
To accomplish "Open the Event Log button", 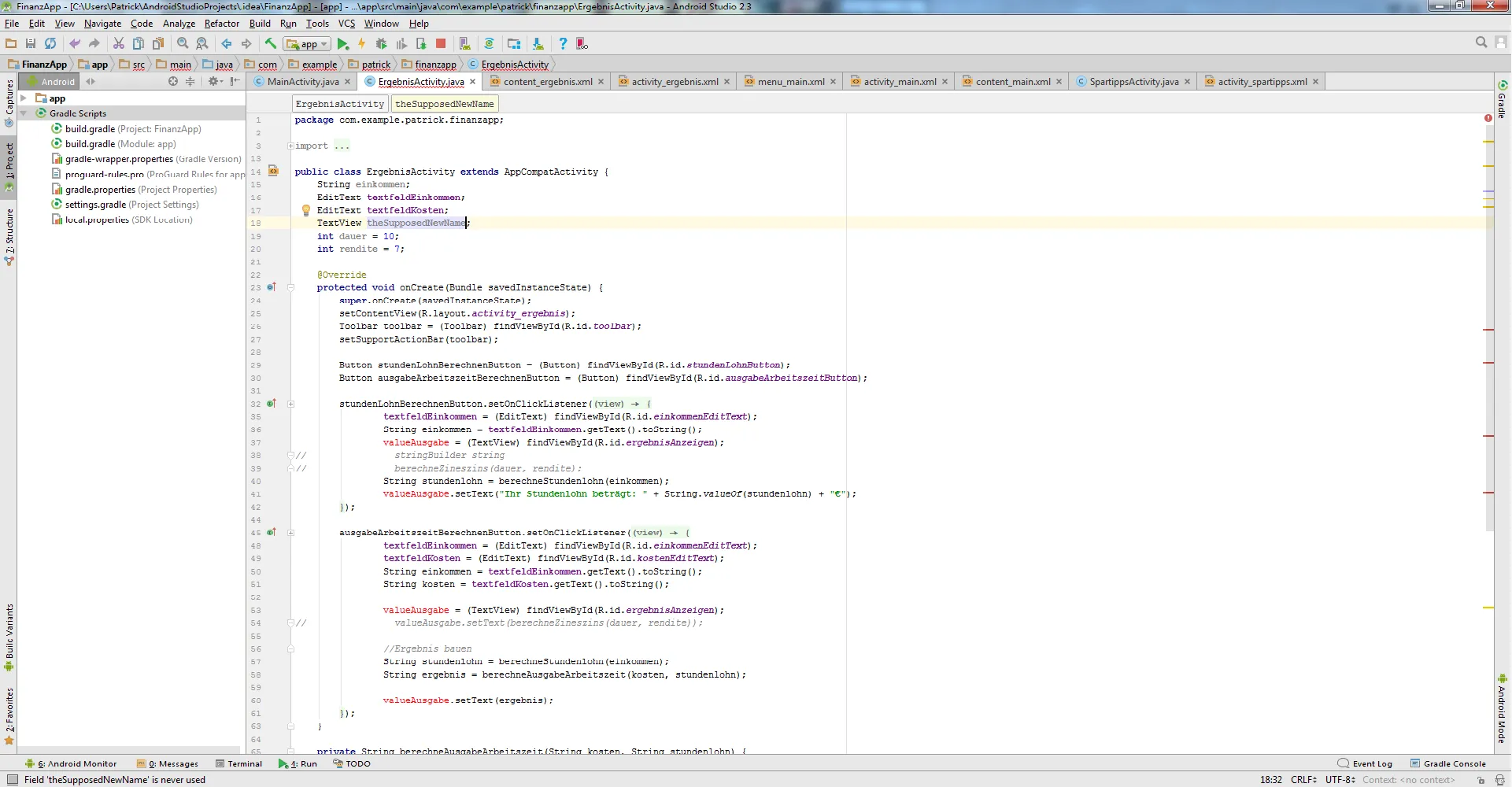I will 1365,763.
